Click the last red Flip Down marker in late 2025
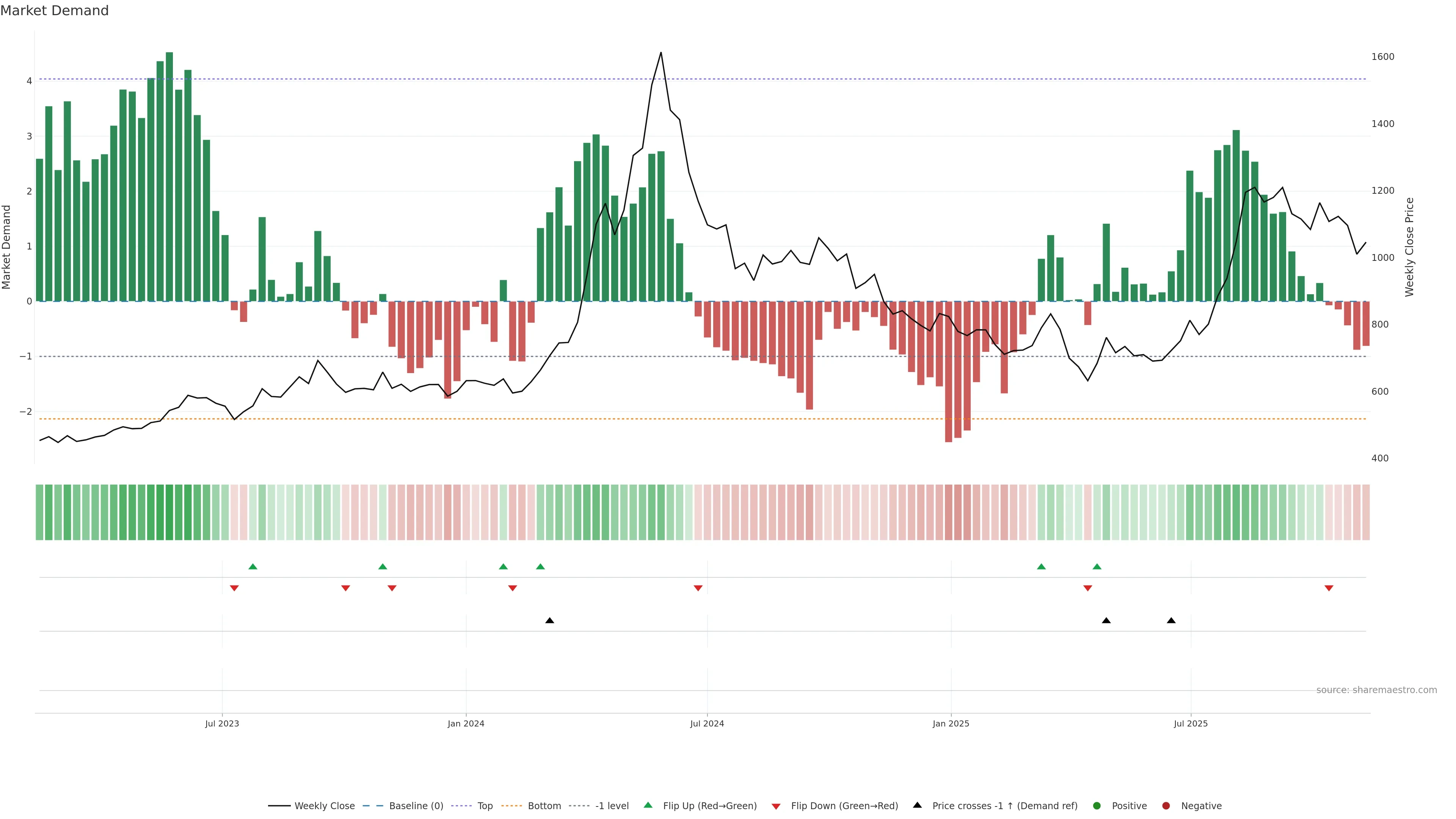 [x=1329, y=588]
